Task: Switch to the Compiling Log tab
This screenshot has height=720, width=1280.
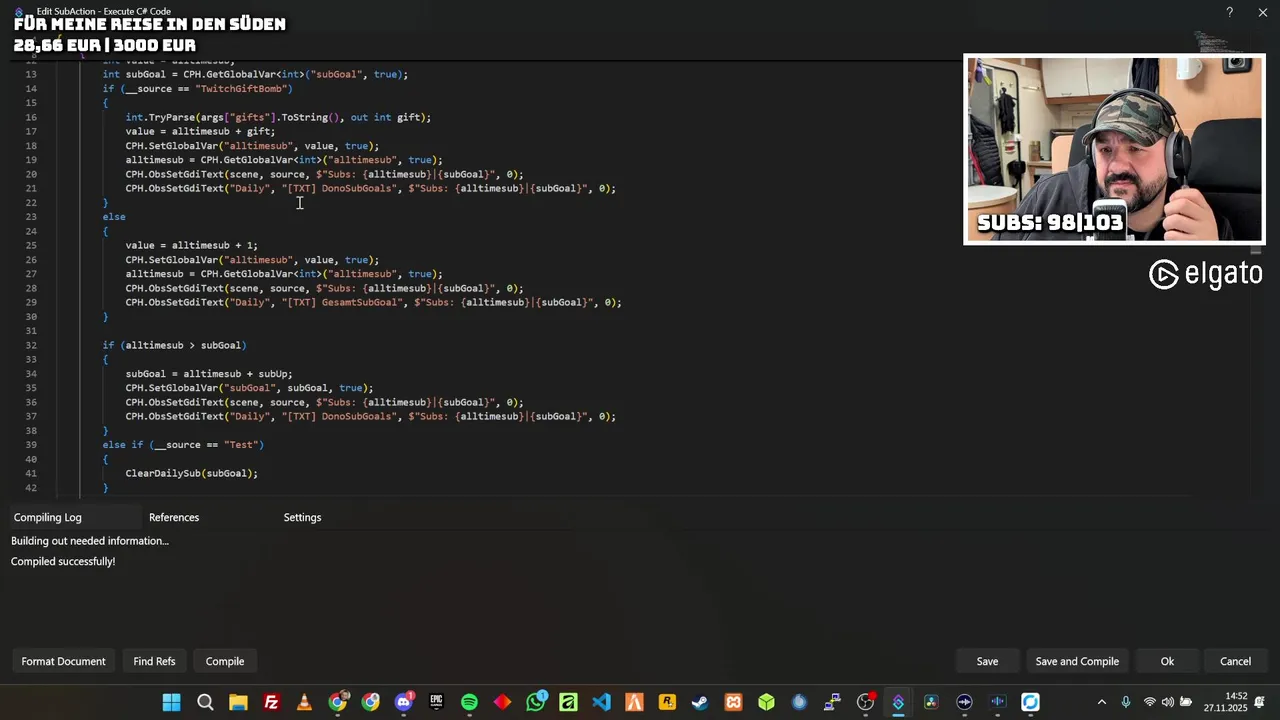Action: (47, 517)
